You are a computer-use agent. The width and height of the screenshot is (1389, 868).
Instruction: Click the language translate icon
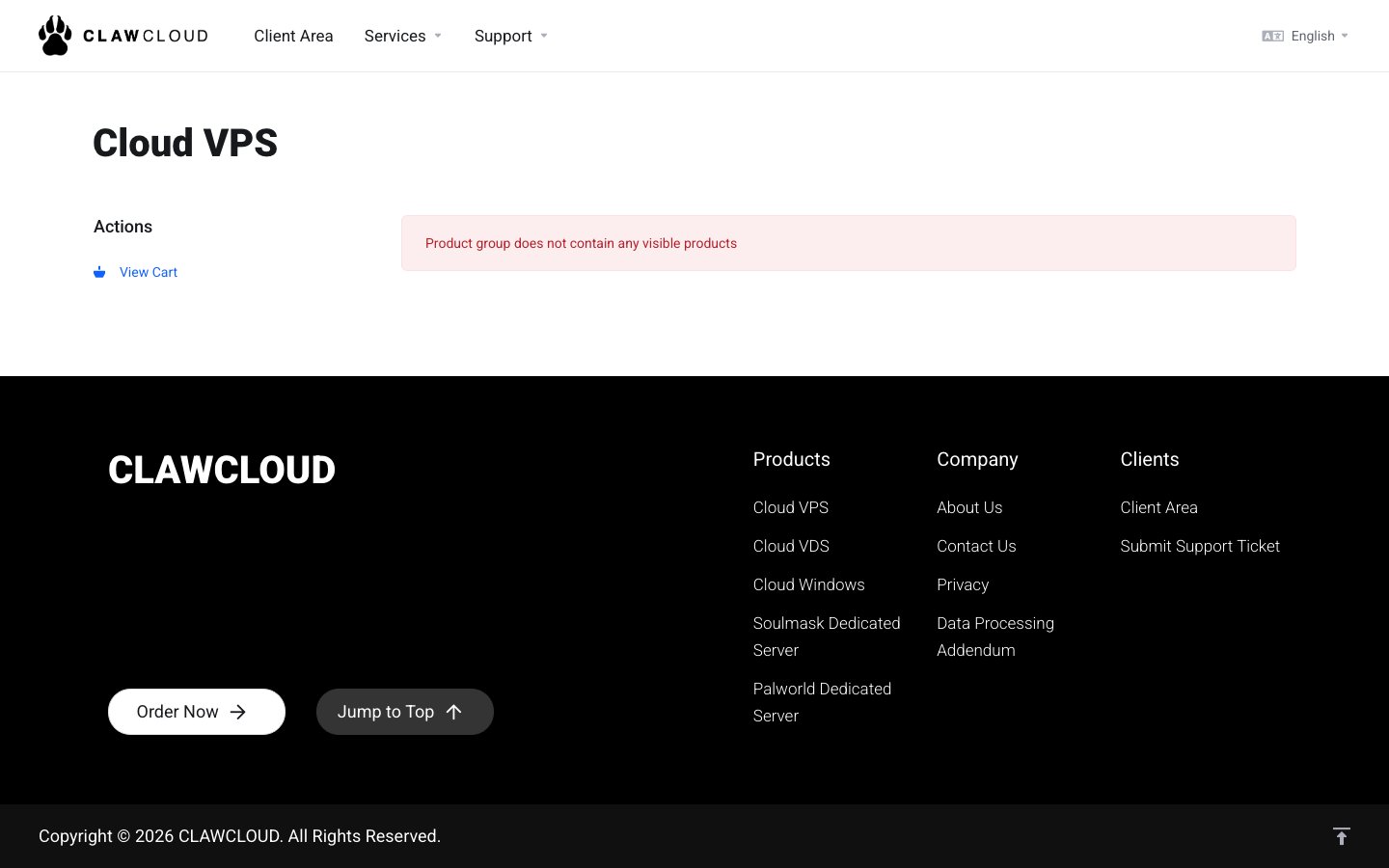(1272, 36)
